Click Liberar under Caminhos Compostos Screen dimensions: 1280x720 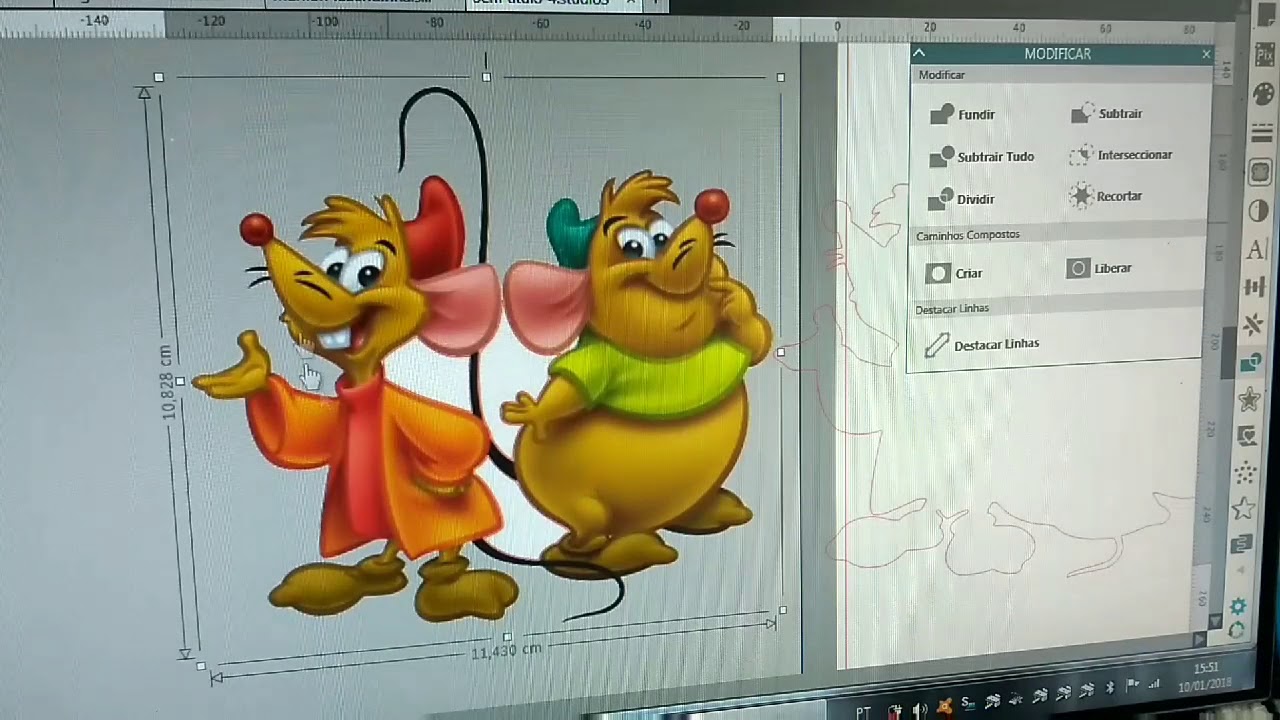pos(1098,268)
